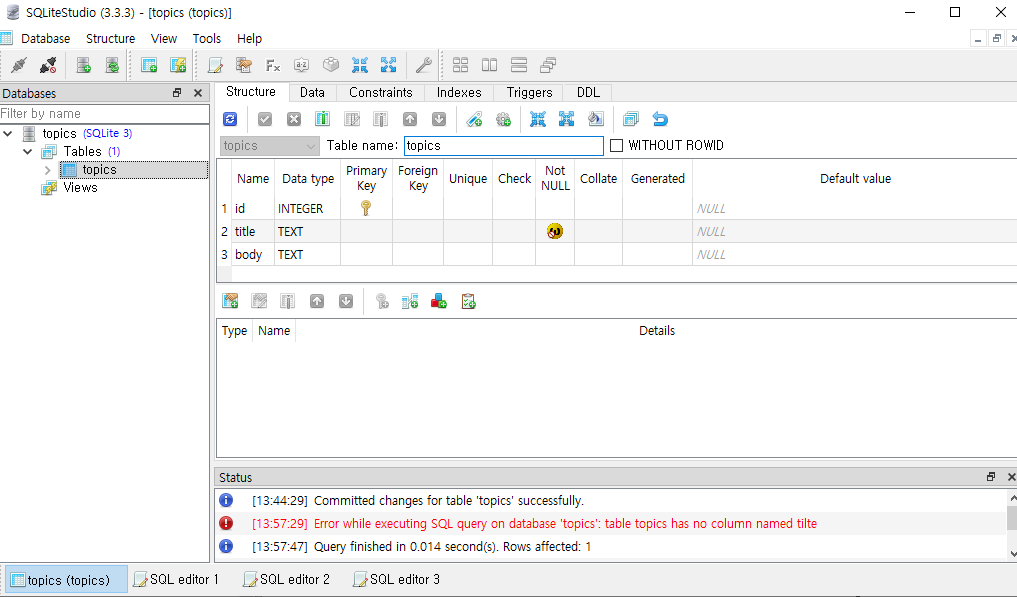Close the Databases panel
This screenshot has height=597, width=1017.
pos(198,93)
